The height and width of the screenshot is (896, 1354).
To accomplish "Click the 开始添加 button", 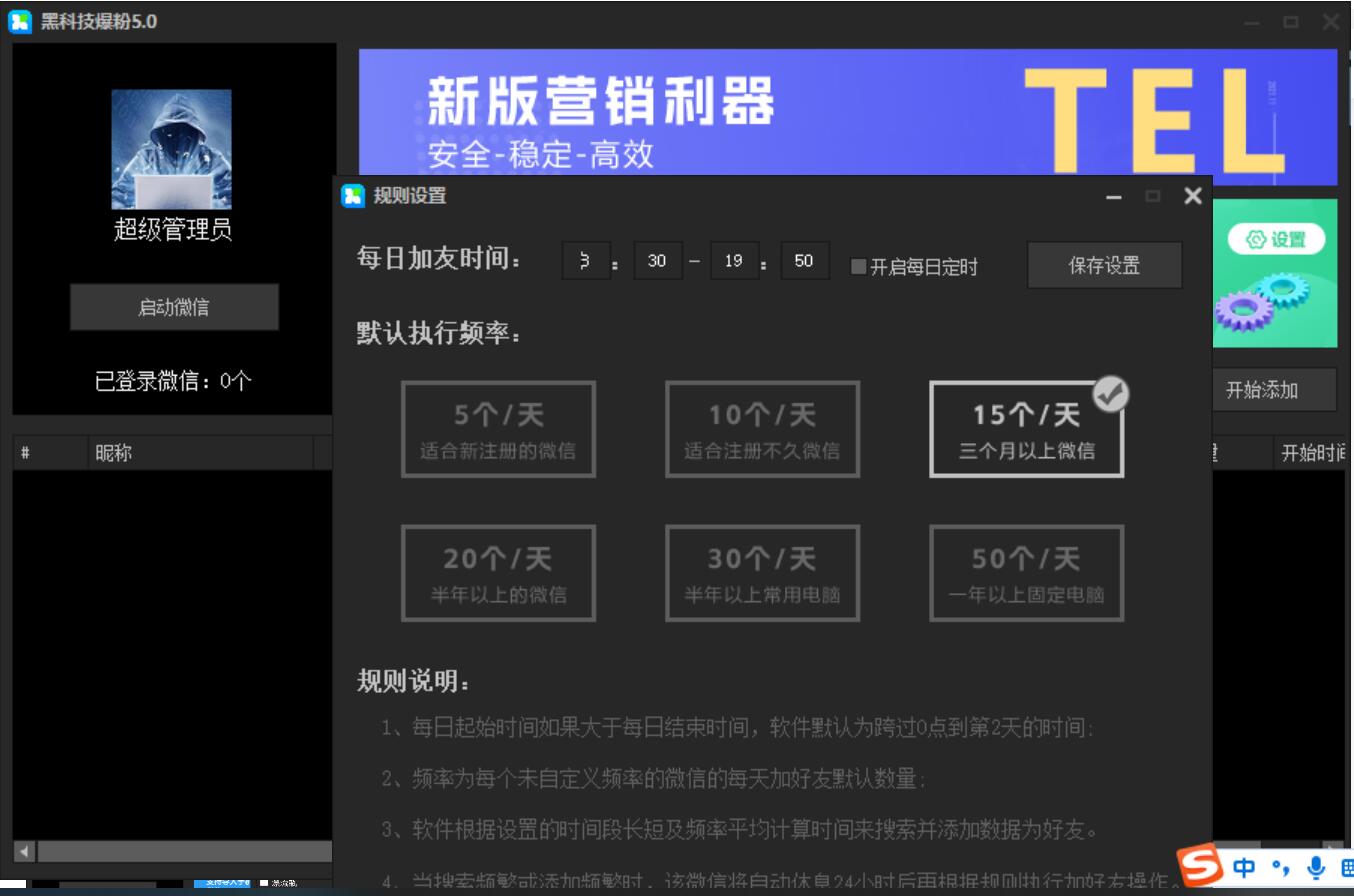I will (1273, 390).
